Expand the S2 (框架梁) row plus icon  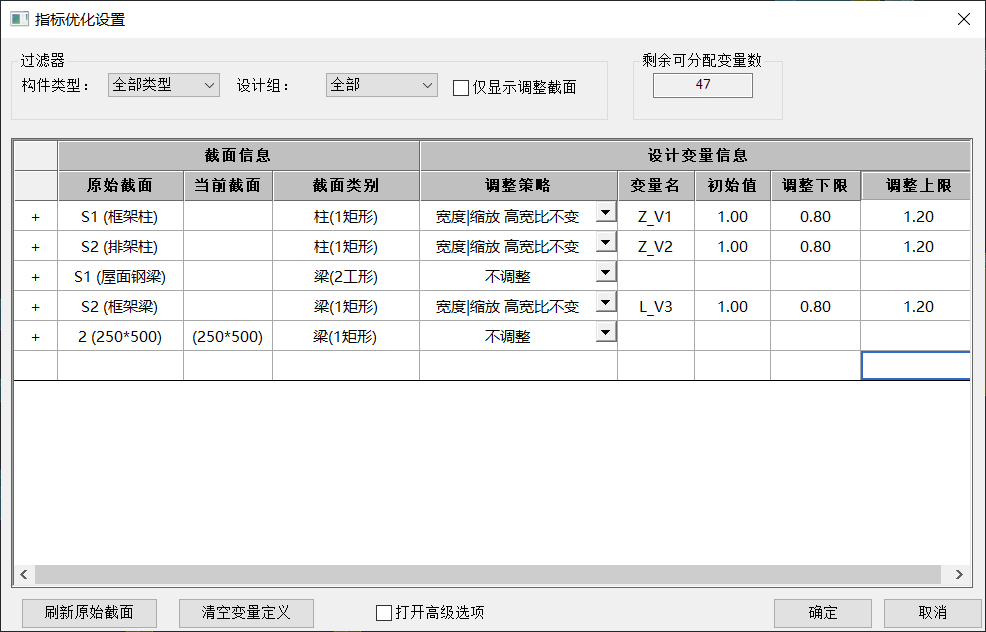36,308
